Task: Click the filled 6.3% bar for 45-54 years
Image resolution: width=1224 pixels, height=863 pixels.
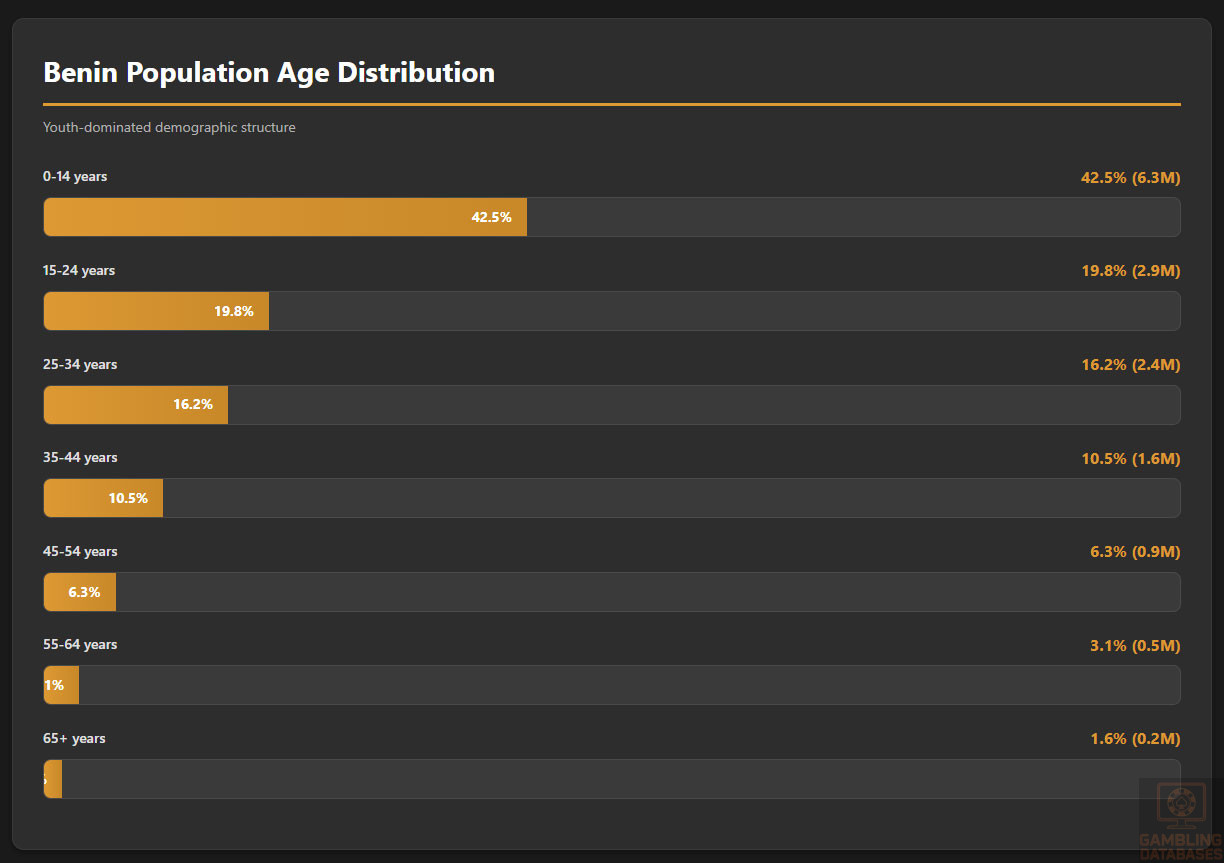Action: pos(80,592)
